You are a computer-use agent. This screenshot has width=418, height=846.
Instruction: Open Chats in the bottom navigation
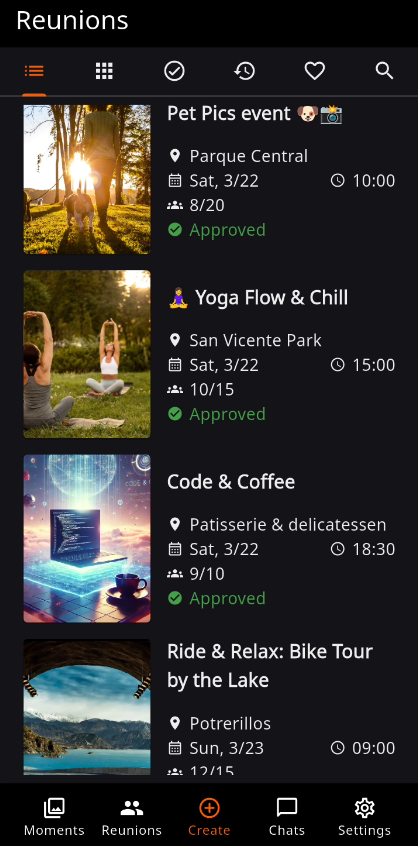pyautogui.click(x=287, y=816)
